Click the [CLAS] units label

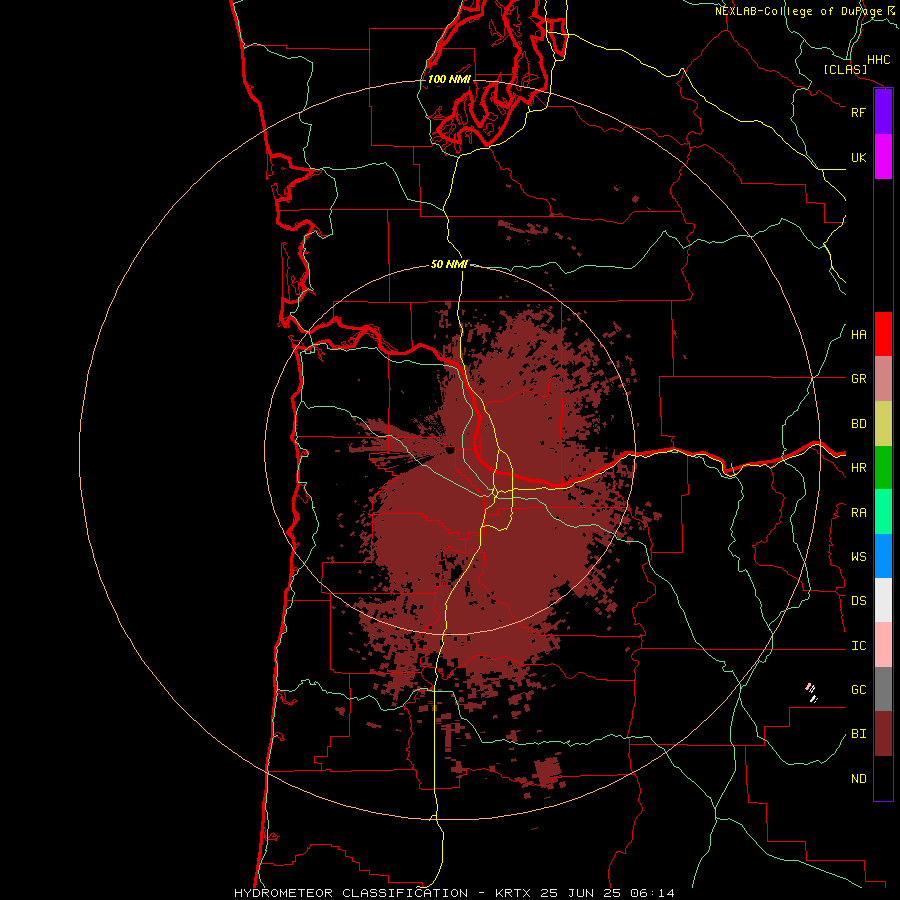[x=845, y=69]
